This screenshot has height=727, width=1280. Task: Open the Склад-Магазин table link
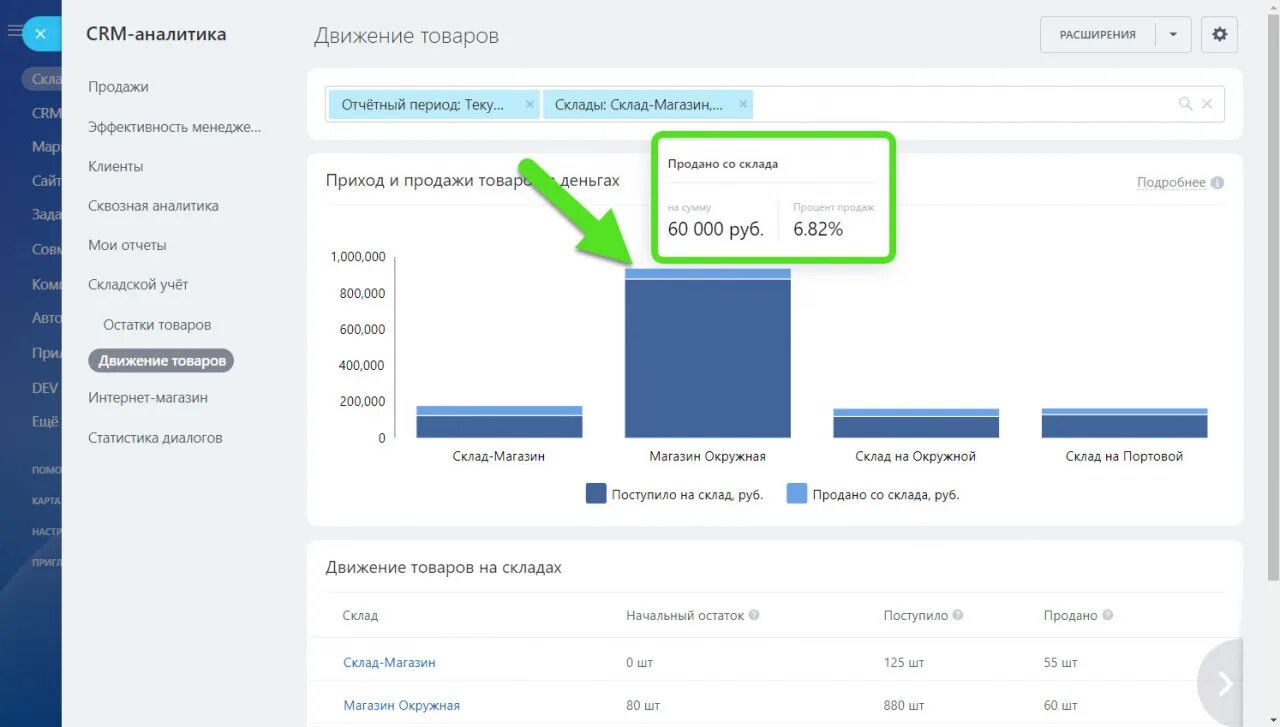pyautogui.click(x=389, y=662)
